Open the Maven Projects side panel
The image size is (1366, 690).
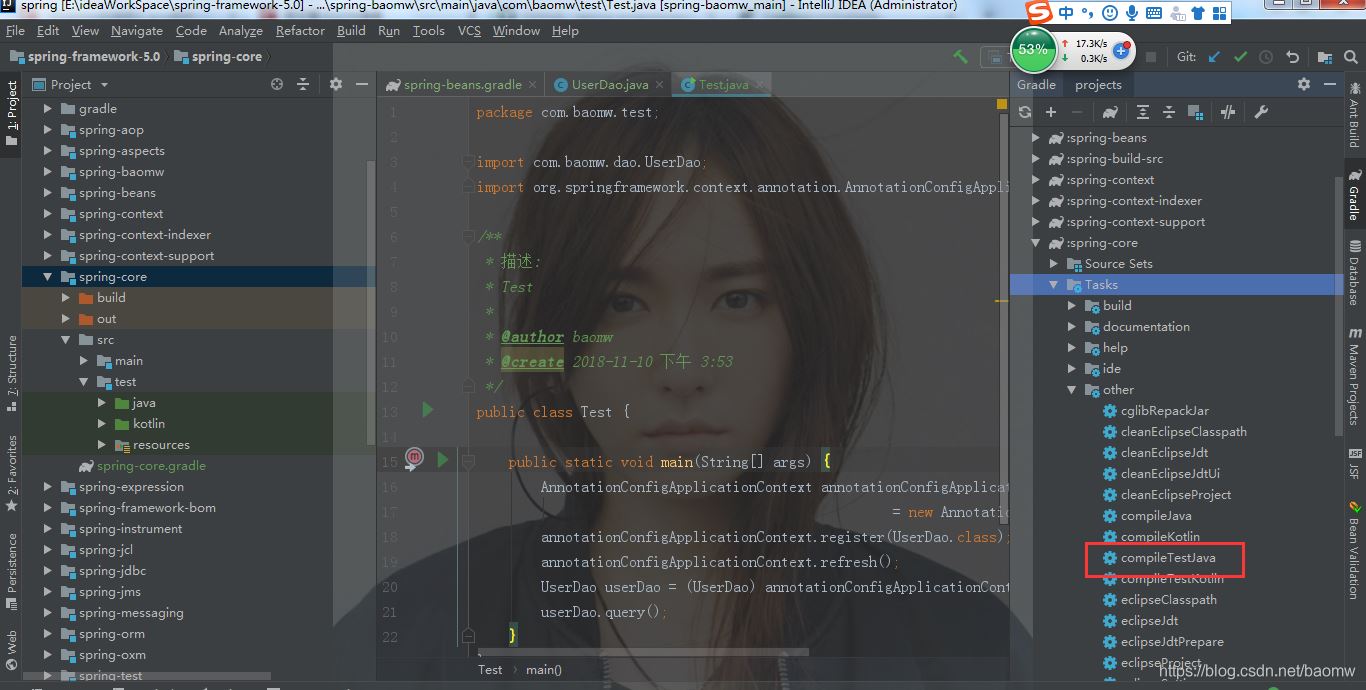[1354, 375]
